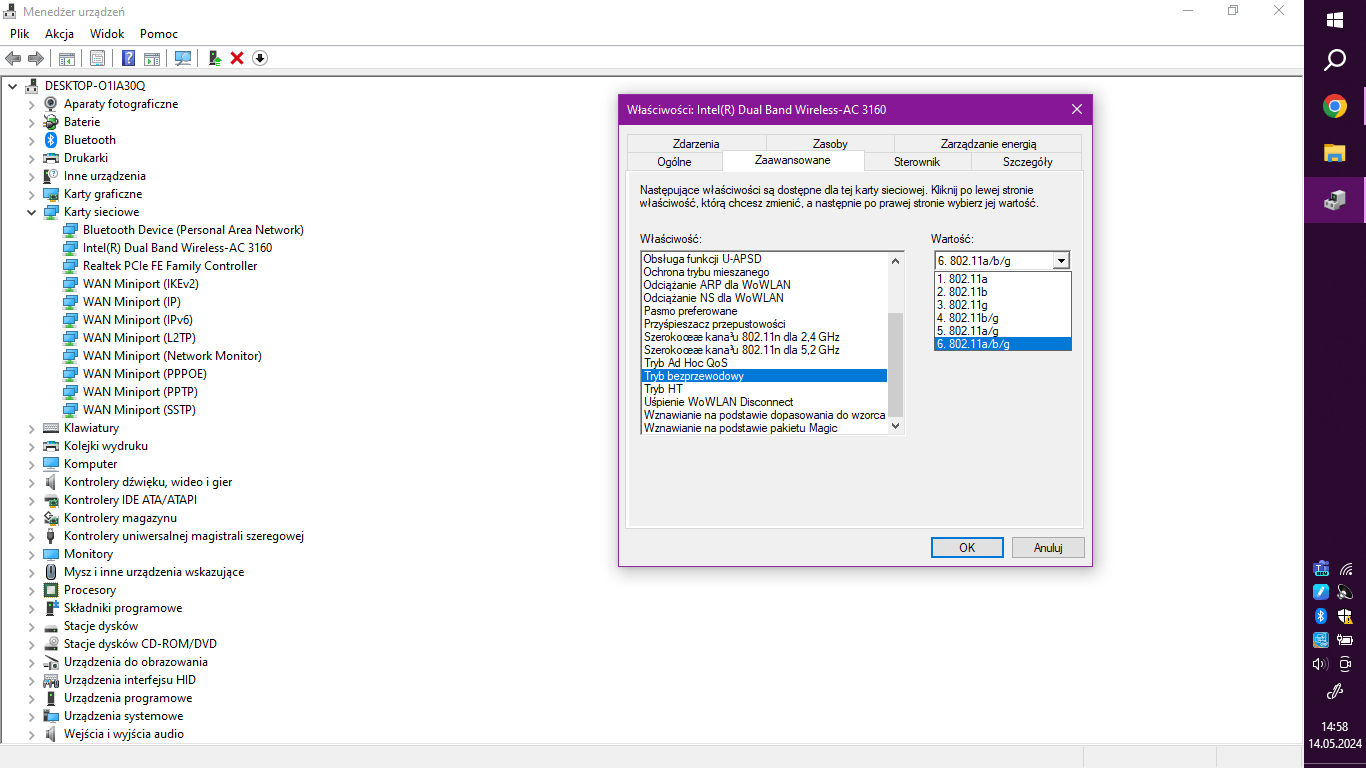1366x768 pixels.
Task: Click the Anuluj button
Action: (1048, 548)
